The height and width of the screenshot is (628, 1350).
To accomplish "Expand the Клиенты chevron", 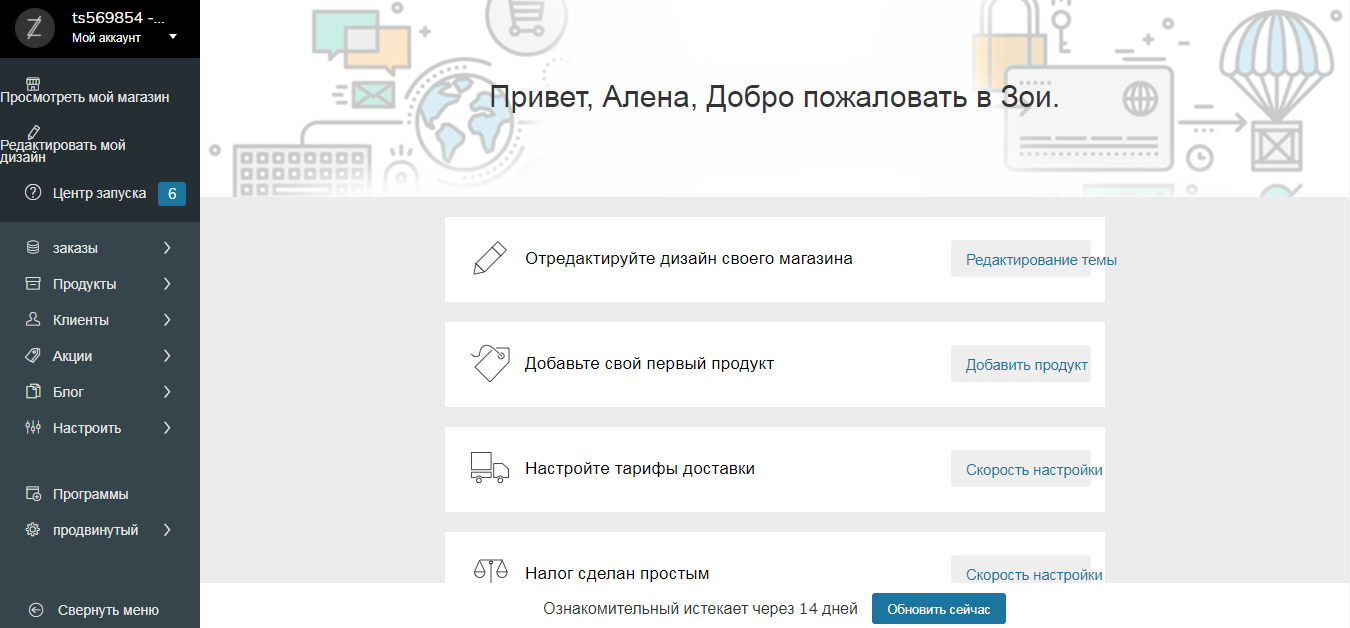I will 167,320.
